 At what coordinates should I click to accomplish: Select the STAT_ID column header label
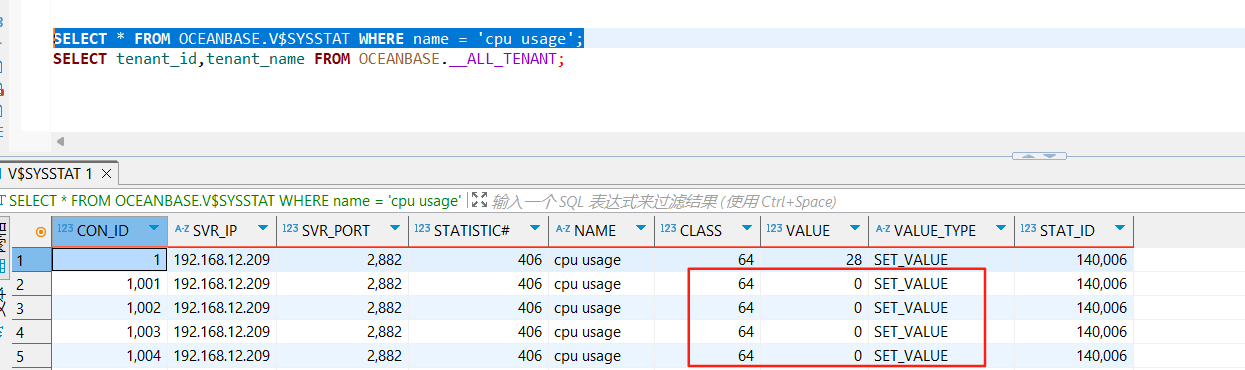pyautogui.click(x=1067, y=231)
